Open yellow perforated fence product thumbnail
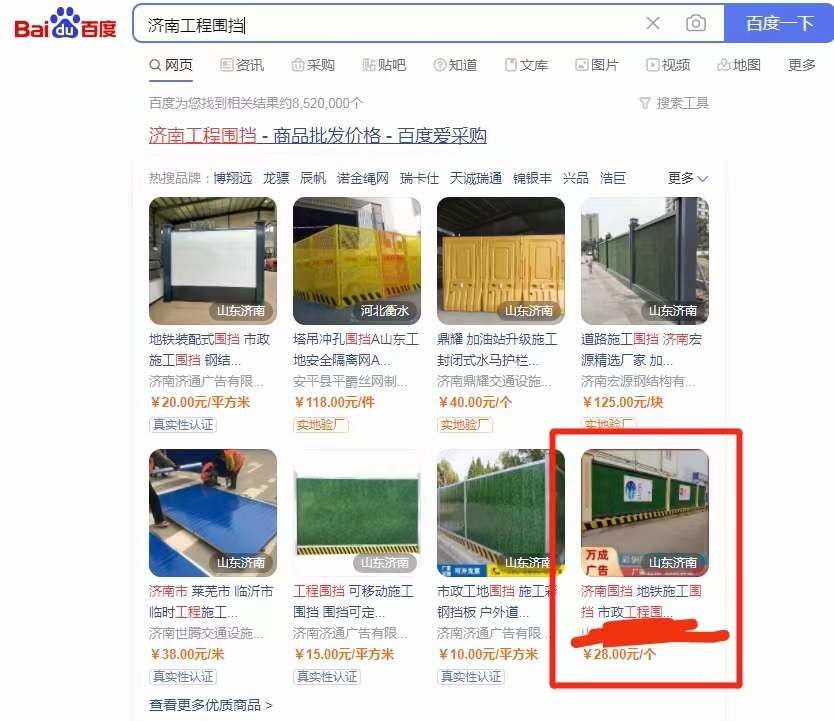834x721 pixels. click(x=357, y=261)
